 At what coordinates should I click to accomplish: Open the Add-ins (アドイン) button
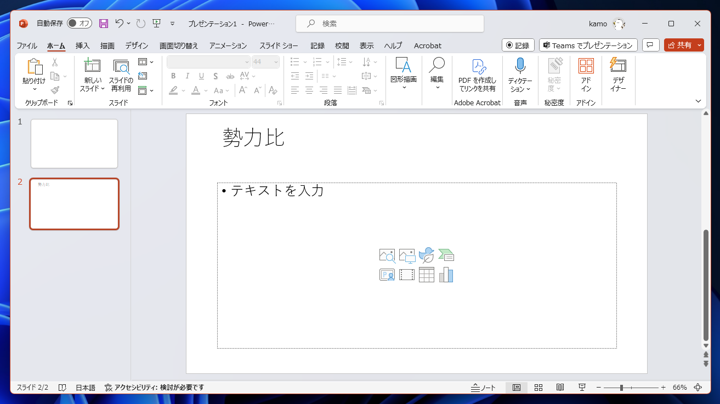586,73
